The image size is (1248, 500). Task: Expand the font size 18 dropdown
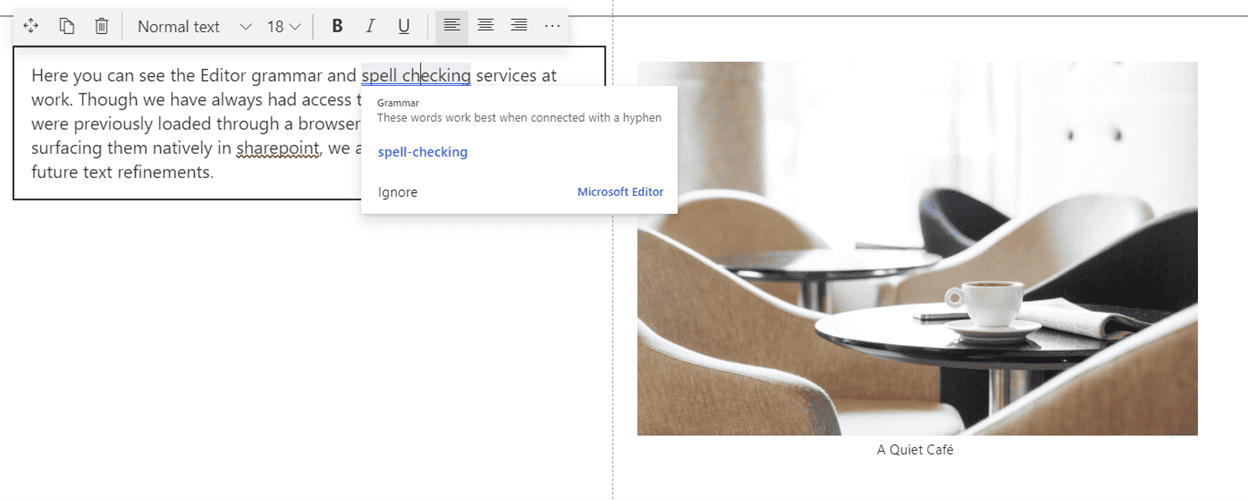pos(283,27)
